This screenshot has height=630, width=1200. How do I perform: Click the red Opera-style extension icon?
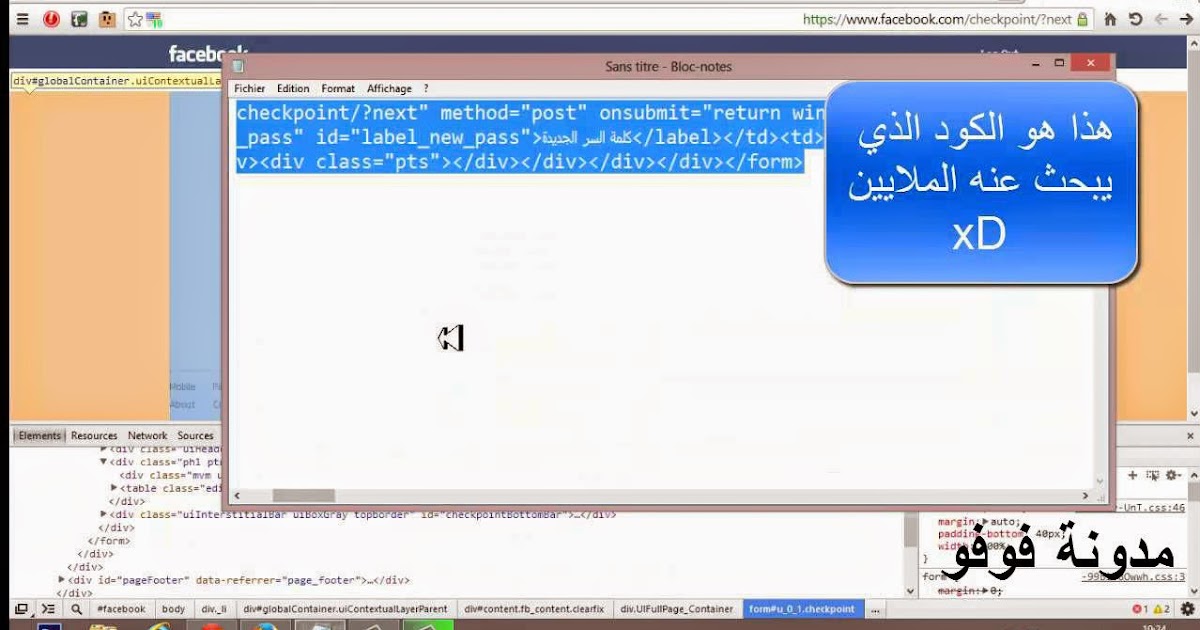pos(52,19)
